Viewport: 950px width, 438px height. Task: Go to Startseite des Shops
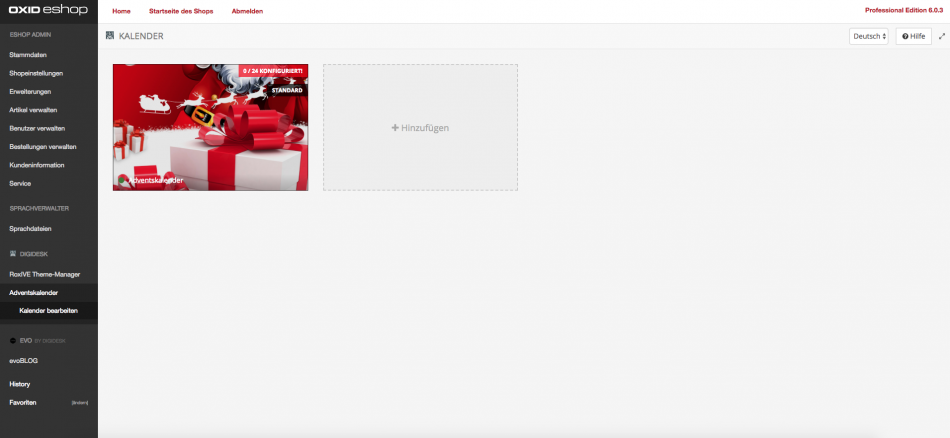(180, 10)
